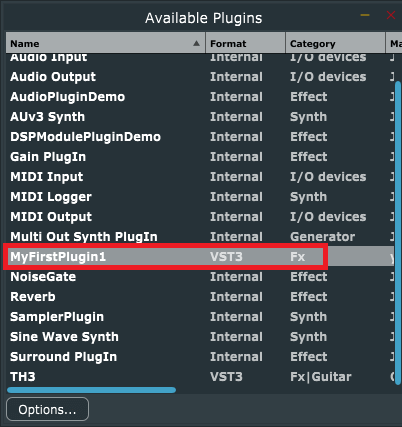This screenshot has height=427, width=402.
Task: Select the DSPModulePluginDemo row
Action: coord(200,137)
